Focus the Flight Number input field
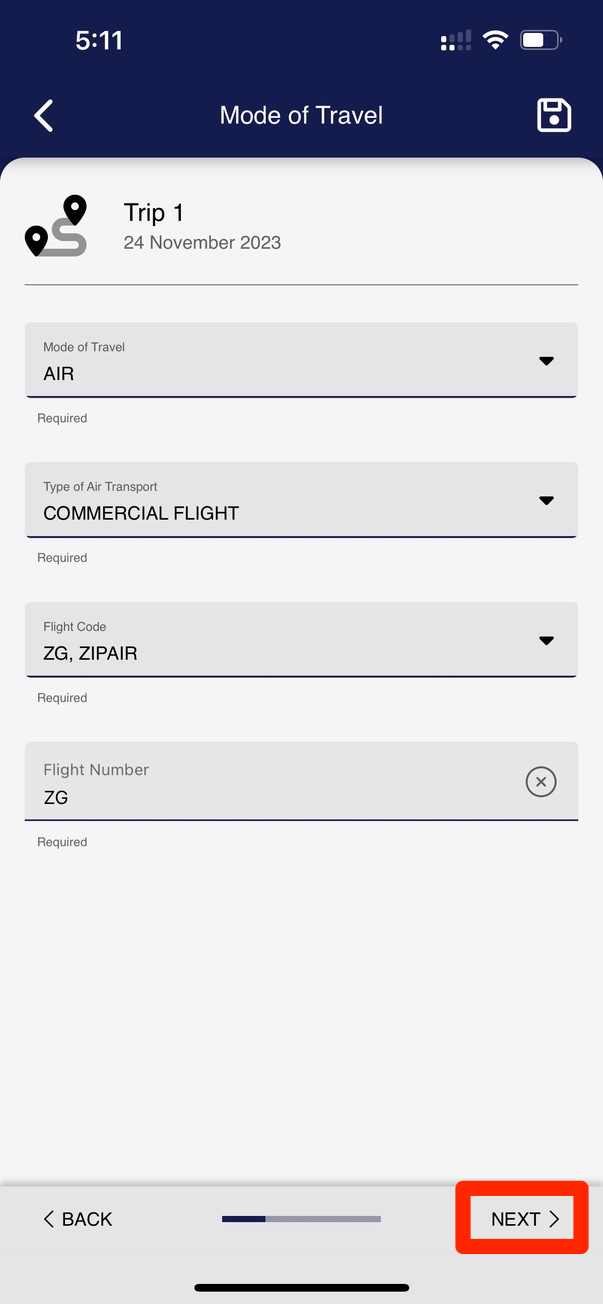Viewport: 603px width, 1304px height. [x=270, y=783]
